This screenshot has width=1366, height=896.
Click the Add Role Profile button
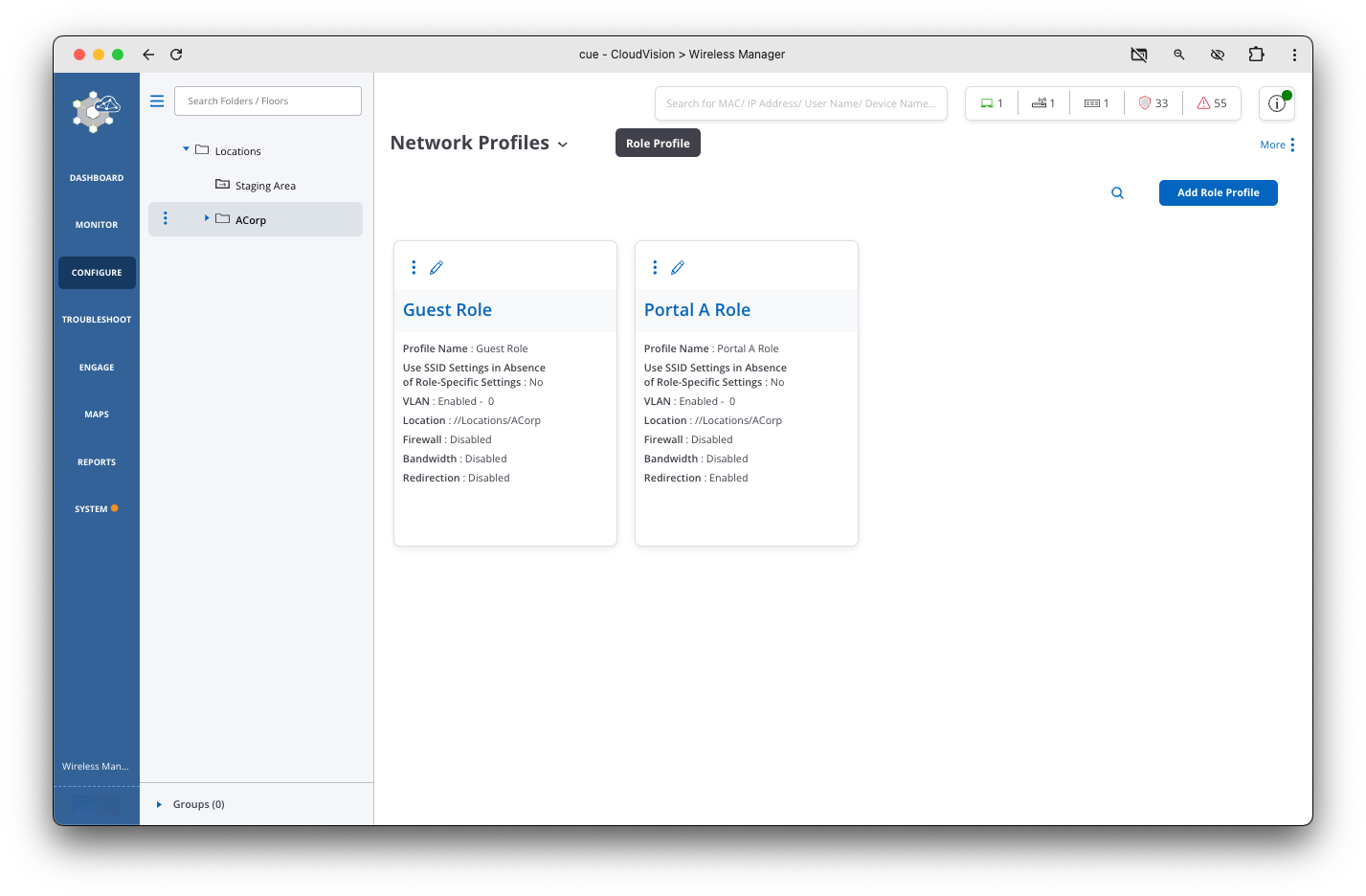click(1218, 193)
